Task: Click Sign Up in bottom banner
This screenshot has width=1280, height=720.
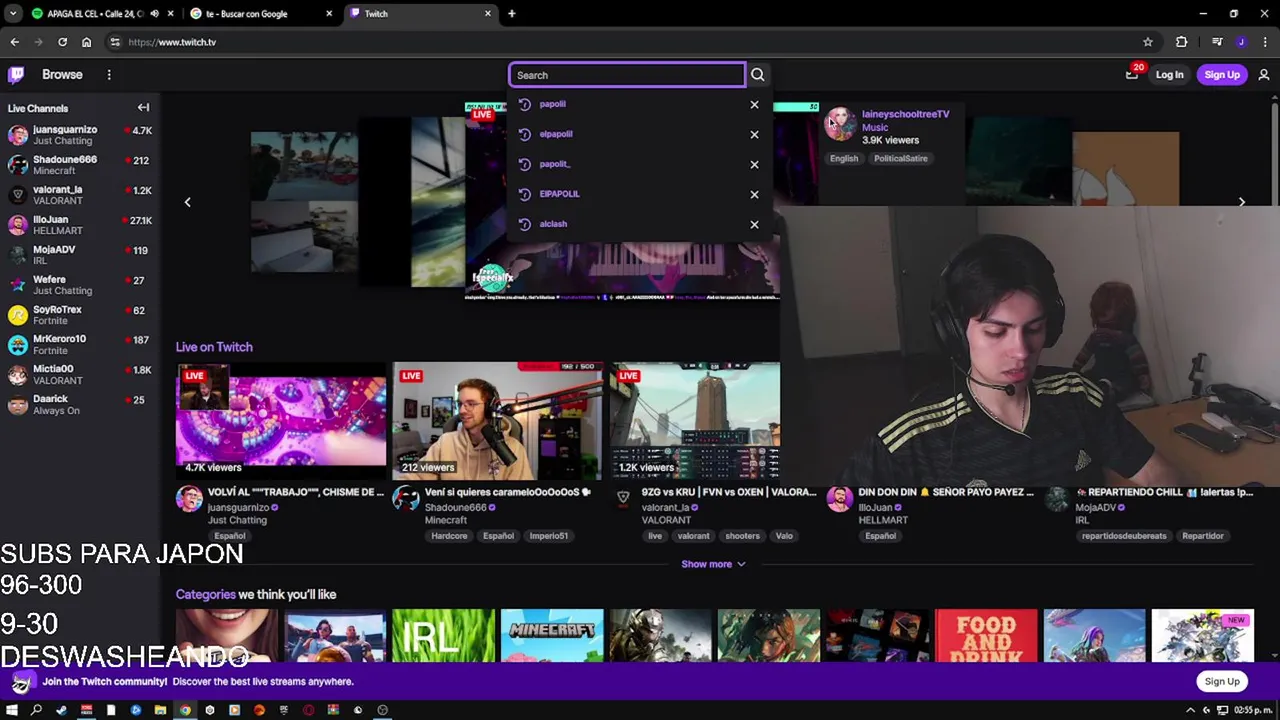Action: coord(1222,682)
